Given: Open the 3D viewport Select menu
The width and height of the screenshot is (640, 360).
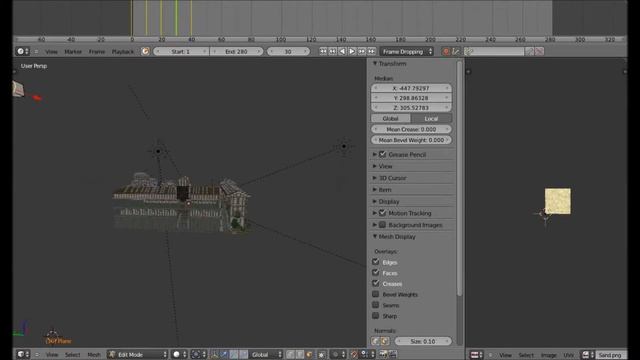Looking at the screenshot, I should (x=72, y=355).
